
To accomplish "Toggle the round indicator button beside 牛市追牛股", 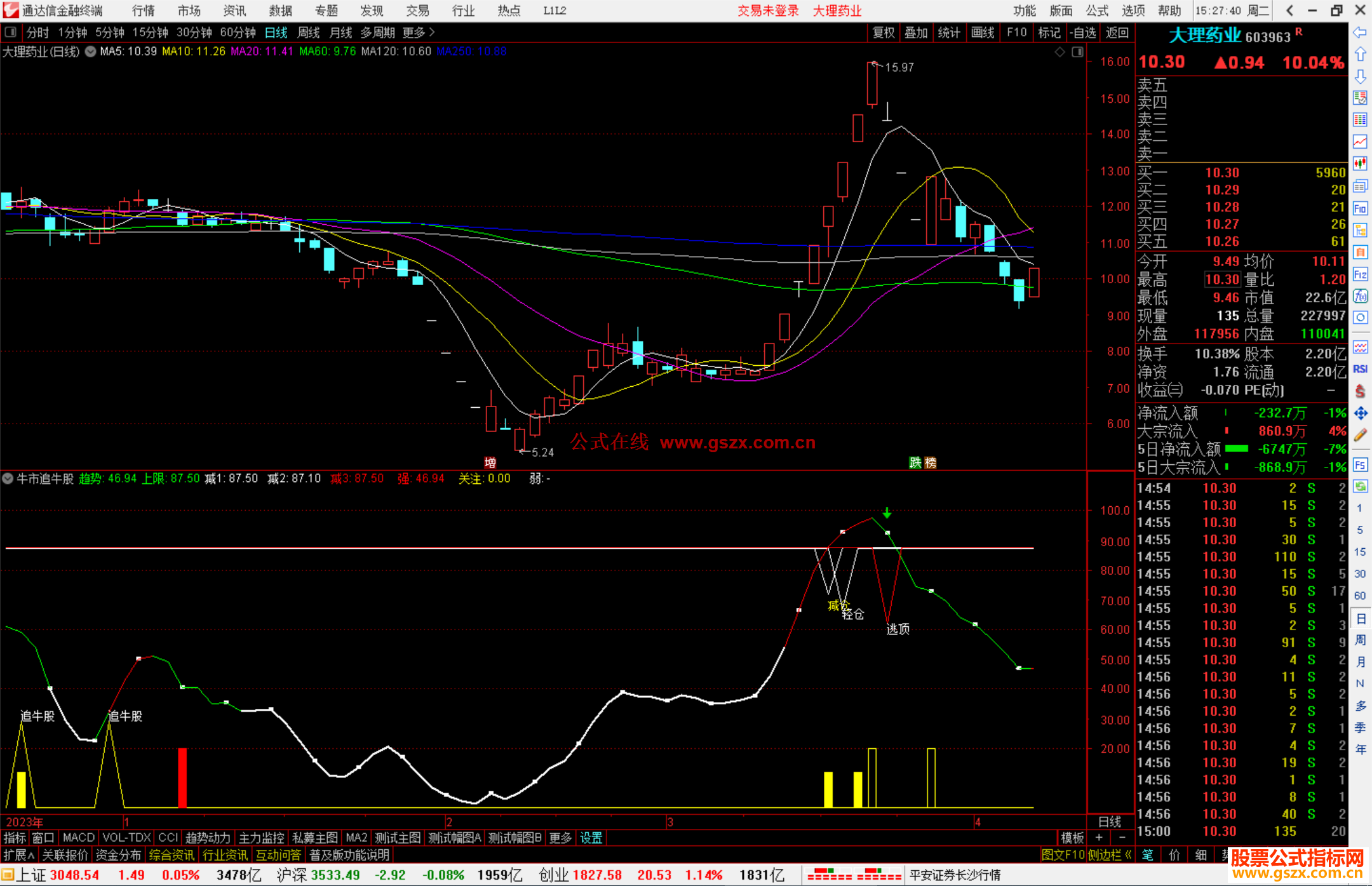I will point(8,479).
